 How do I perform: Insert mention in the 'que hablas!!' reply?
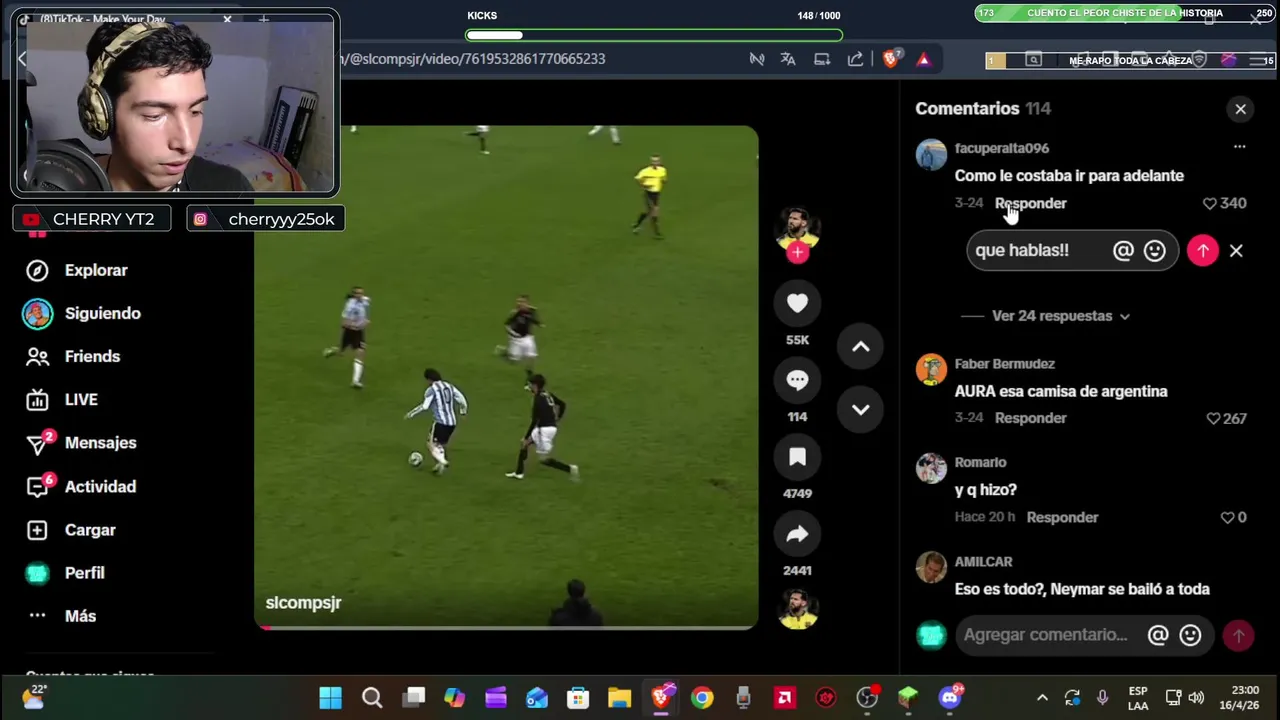[1123, 251]
